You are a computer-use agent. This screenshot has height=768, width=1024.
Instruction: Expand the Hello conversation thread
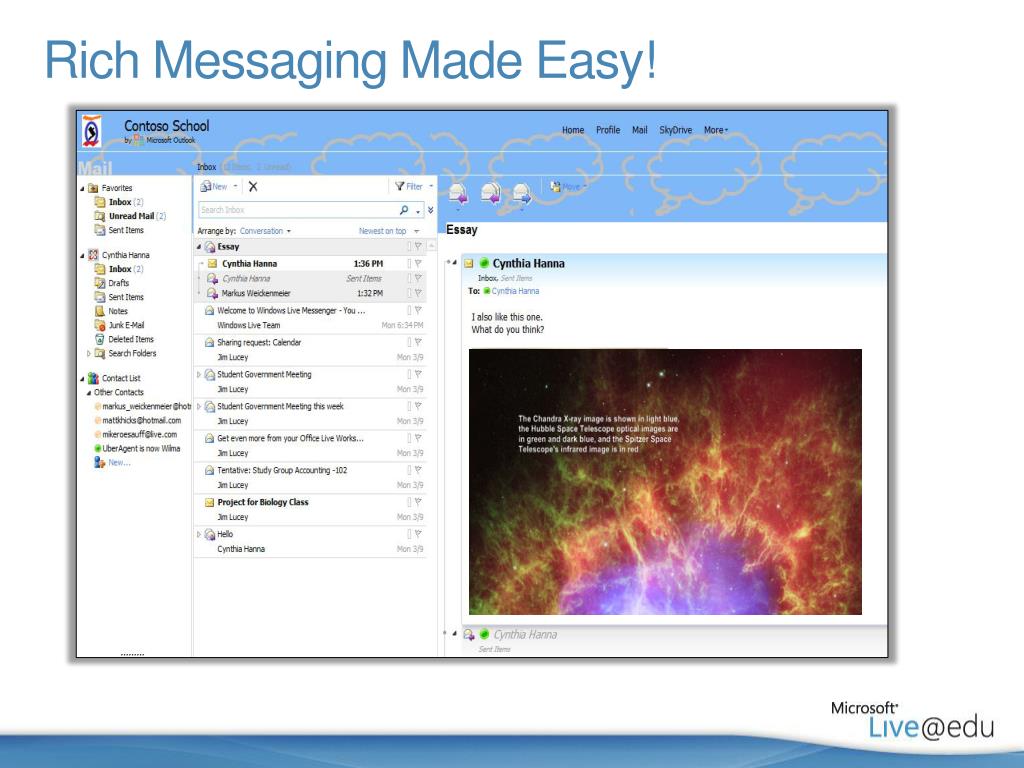[x=199, y=534]
